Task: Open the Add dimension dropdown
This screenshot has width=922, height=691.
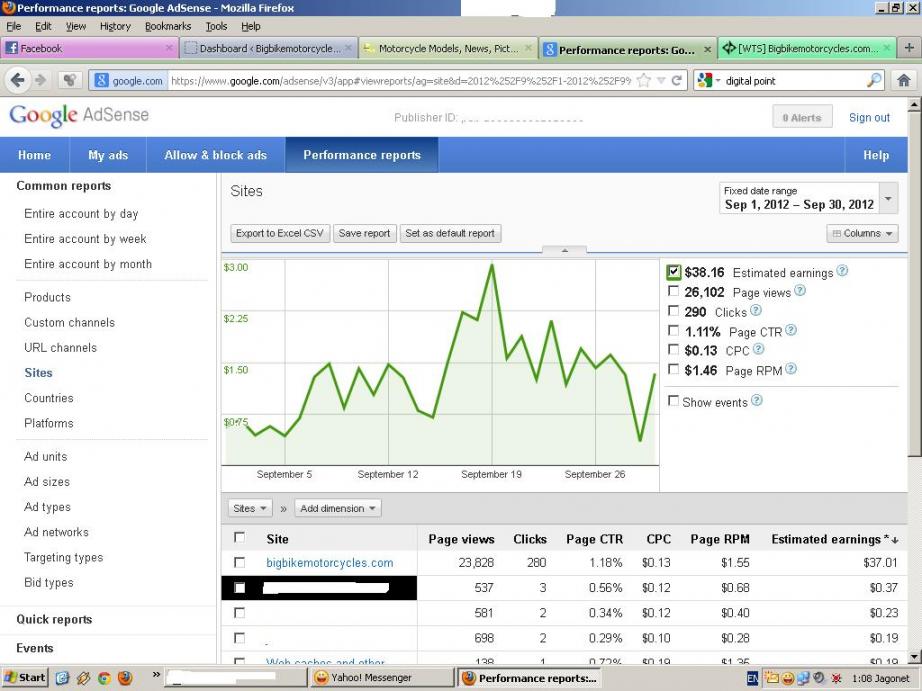Action: (338, 508)
